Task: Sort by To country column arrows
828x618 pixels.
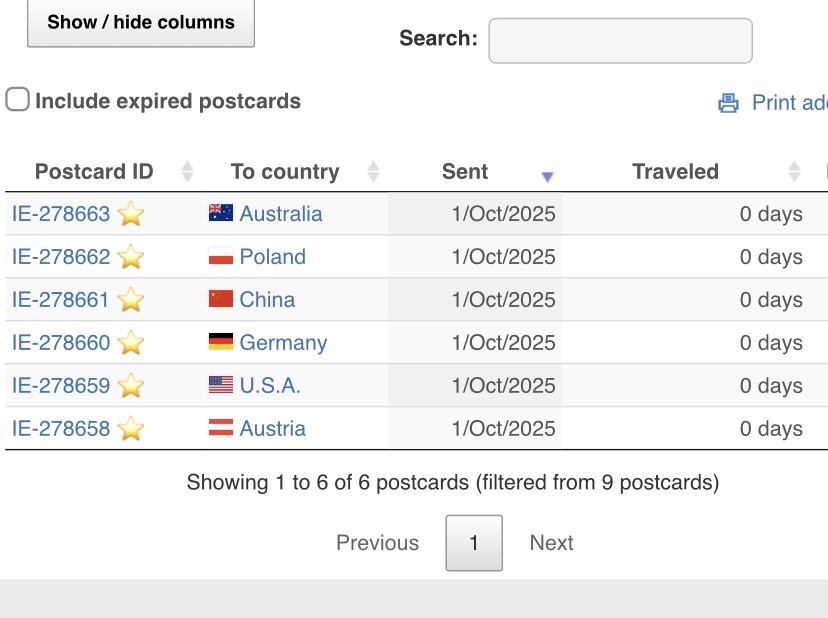Action: tap(373, 172)
